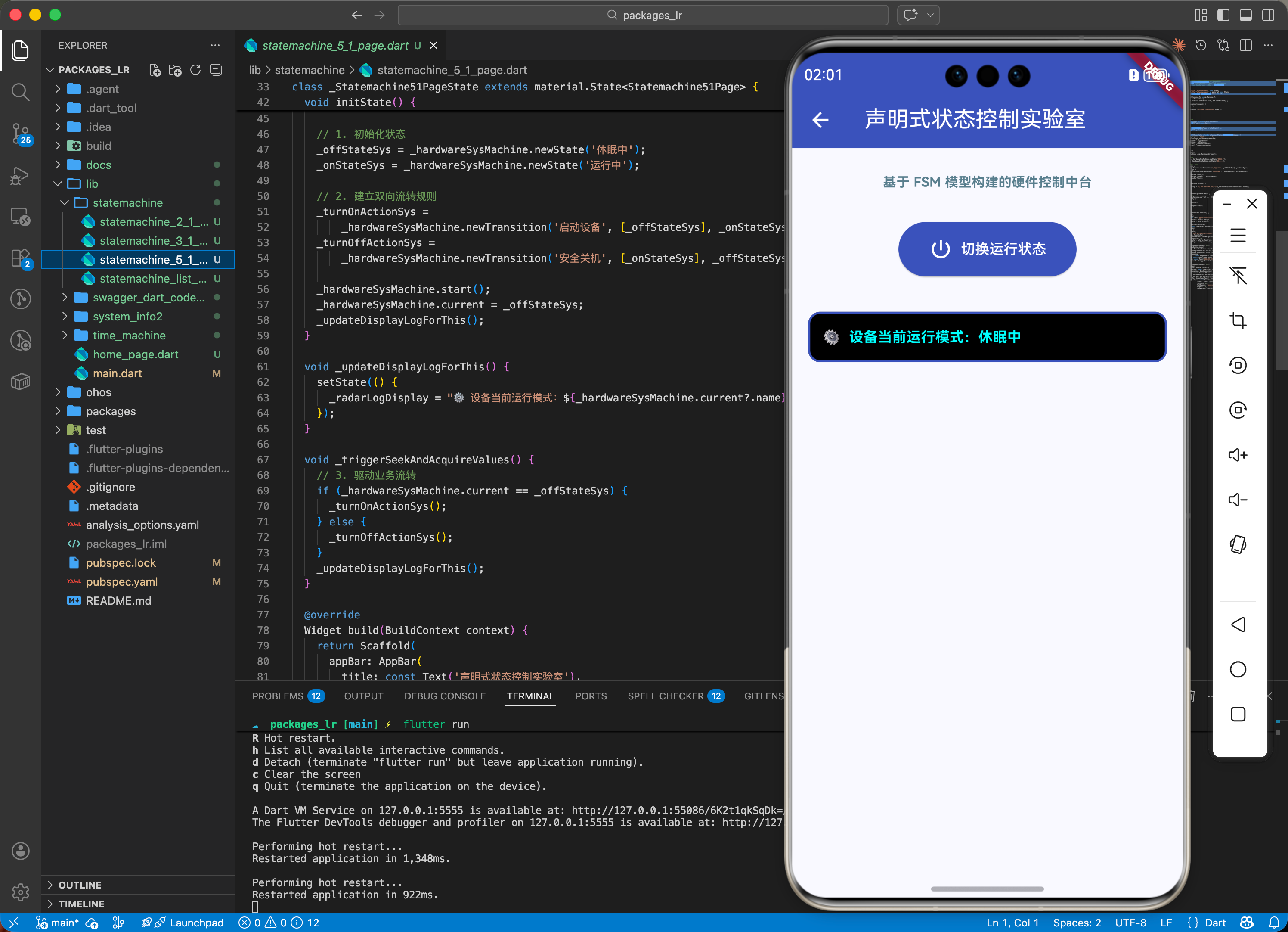The height and width of the screenshot is (932, 1288).
Task: Switch to the DEBUG CONSOLE tab
Action: point(445,696)
